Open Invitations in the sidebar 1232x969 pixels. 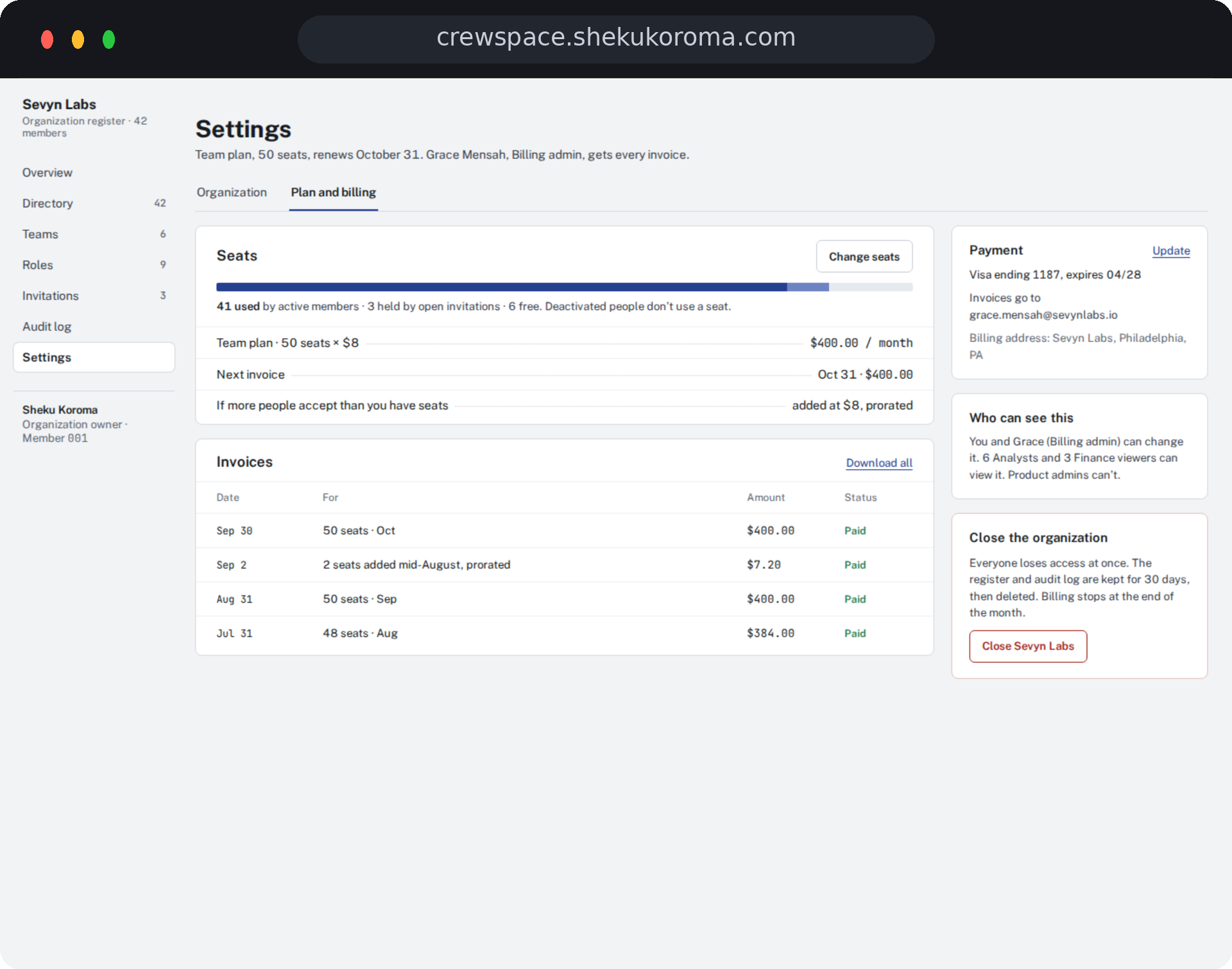(94, 296)
